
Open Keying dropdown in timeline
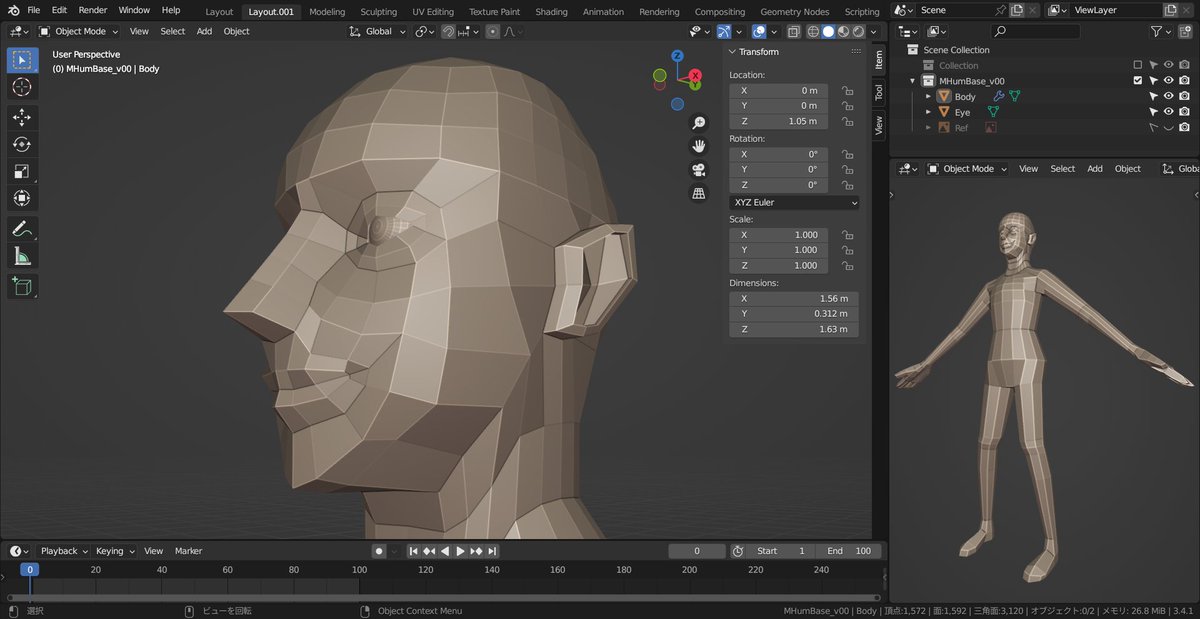pyautogui.click(x=114, y=551)
